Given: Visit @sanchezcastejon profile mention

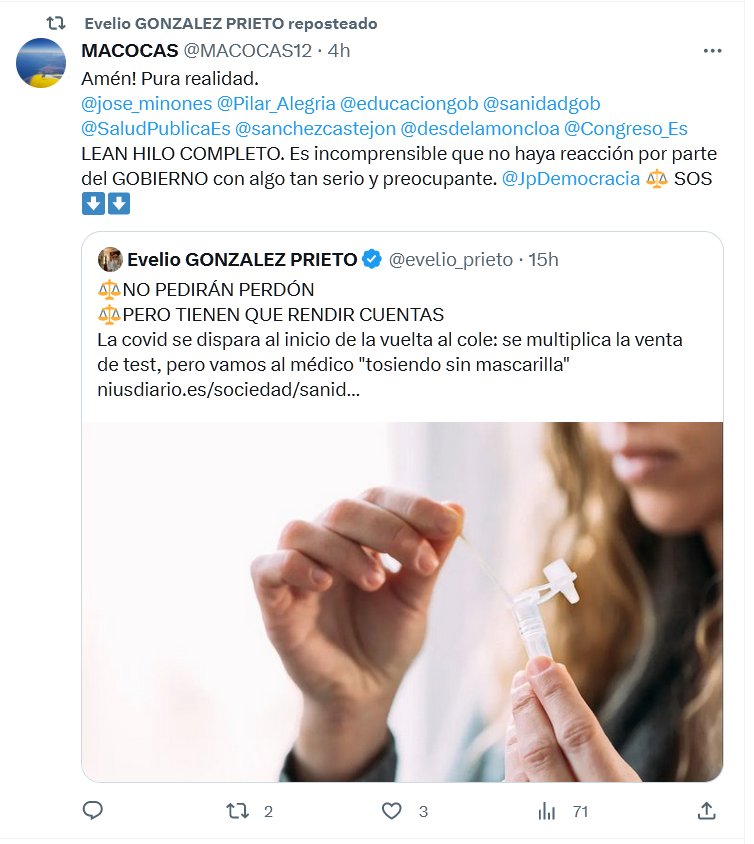Looking at the screenshot, I should (315, 129).
